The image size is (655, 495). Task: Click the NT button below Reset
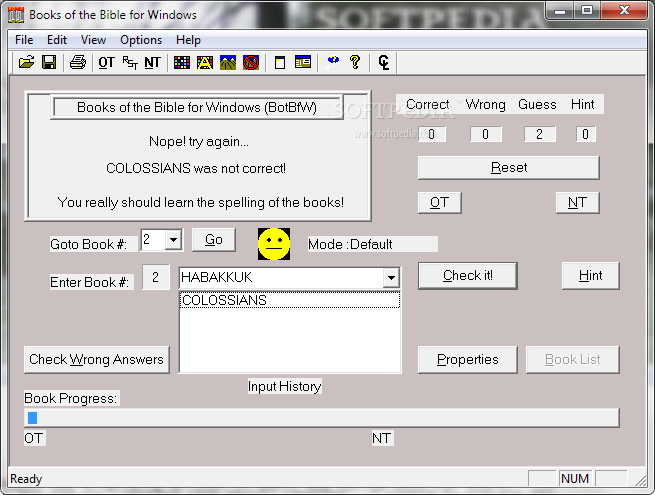pos(577,203)
